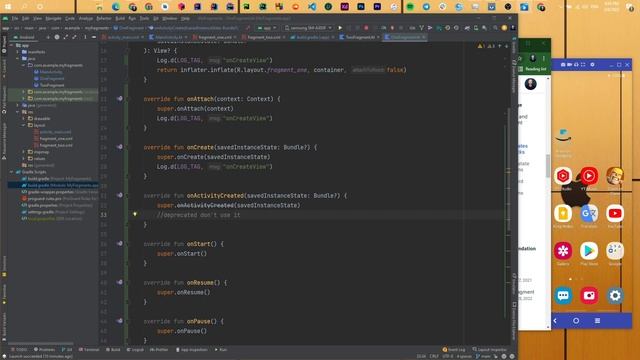Screen dimensions: 640x360
Task: Click the override gutter icon beside onResume
Action: click(120, 282)
